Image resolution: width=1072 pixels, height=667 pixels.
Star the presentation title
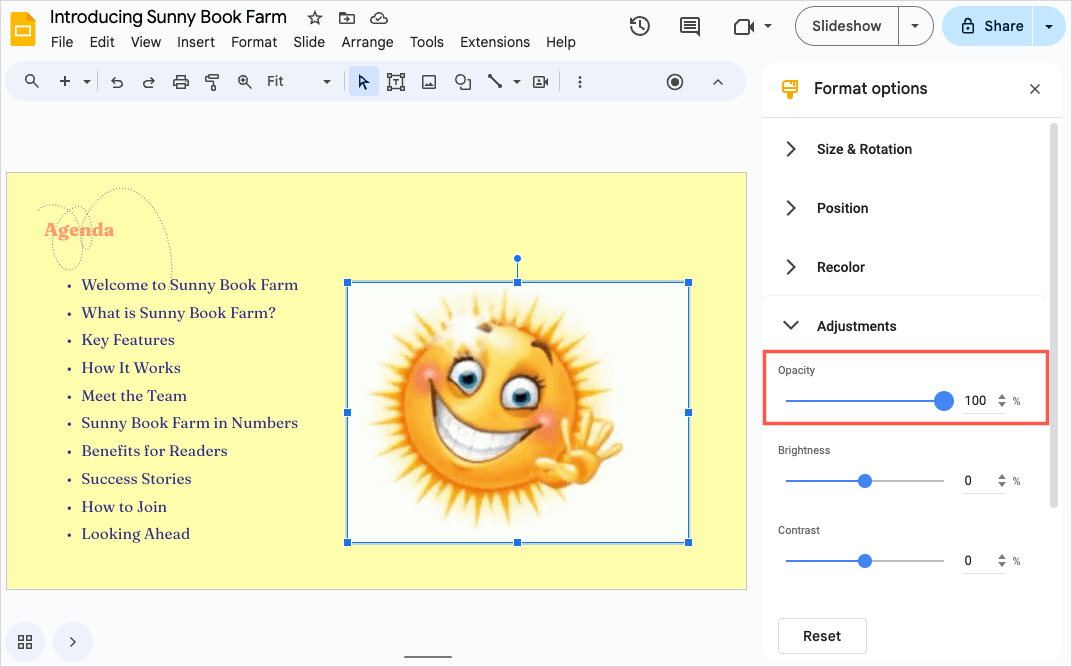pyautogui.click(x=315, y=18)
